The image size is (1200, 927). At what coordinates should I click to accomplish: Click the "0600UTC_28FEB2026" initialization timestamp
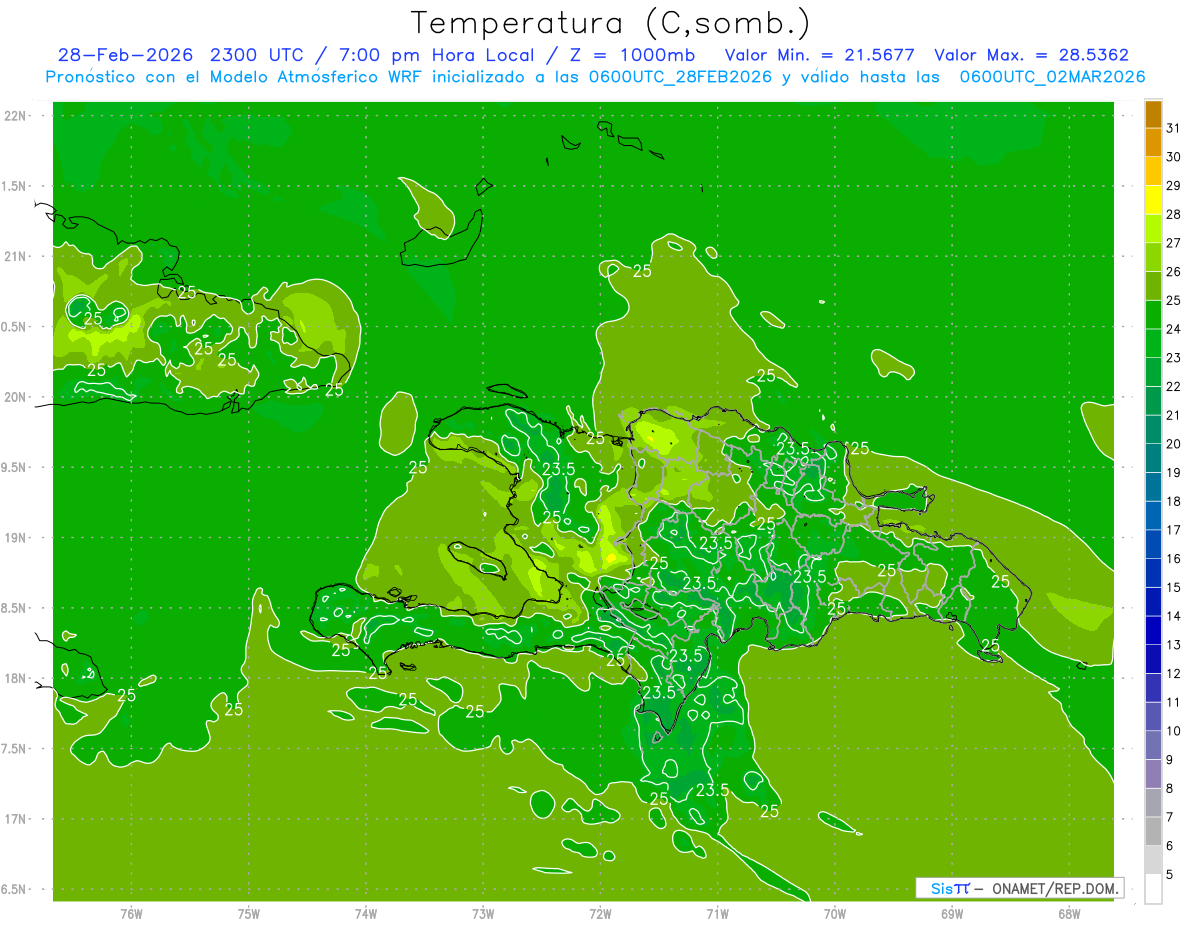click(x=679, y=77)
